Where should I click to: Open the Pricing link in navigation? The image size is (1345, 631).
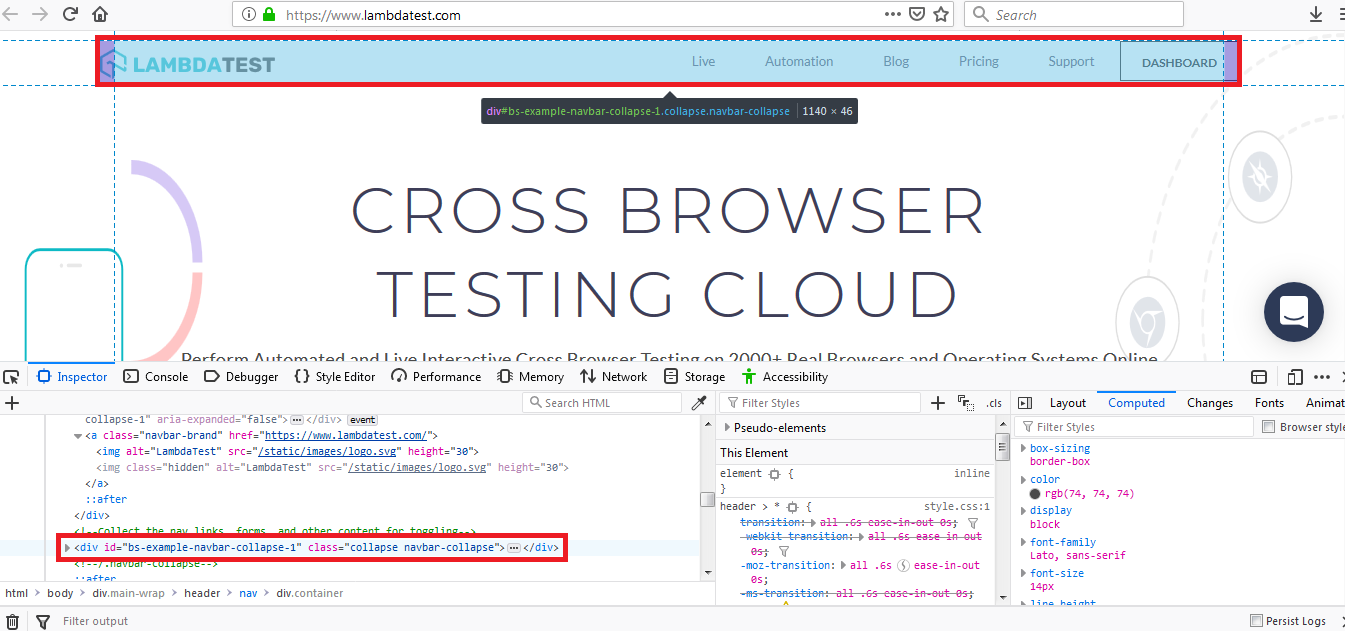coord(977,61)
